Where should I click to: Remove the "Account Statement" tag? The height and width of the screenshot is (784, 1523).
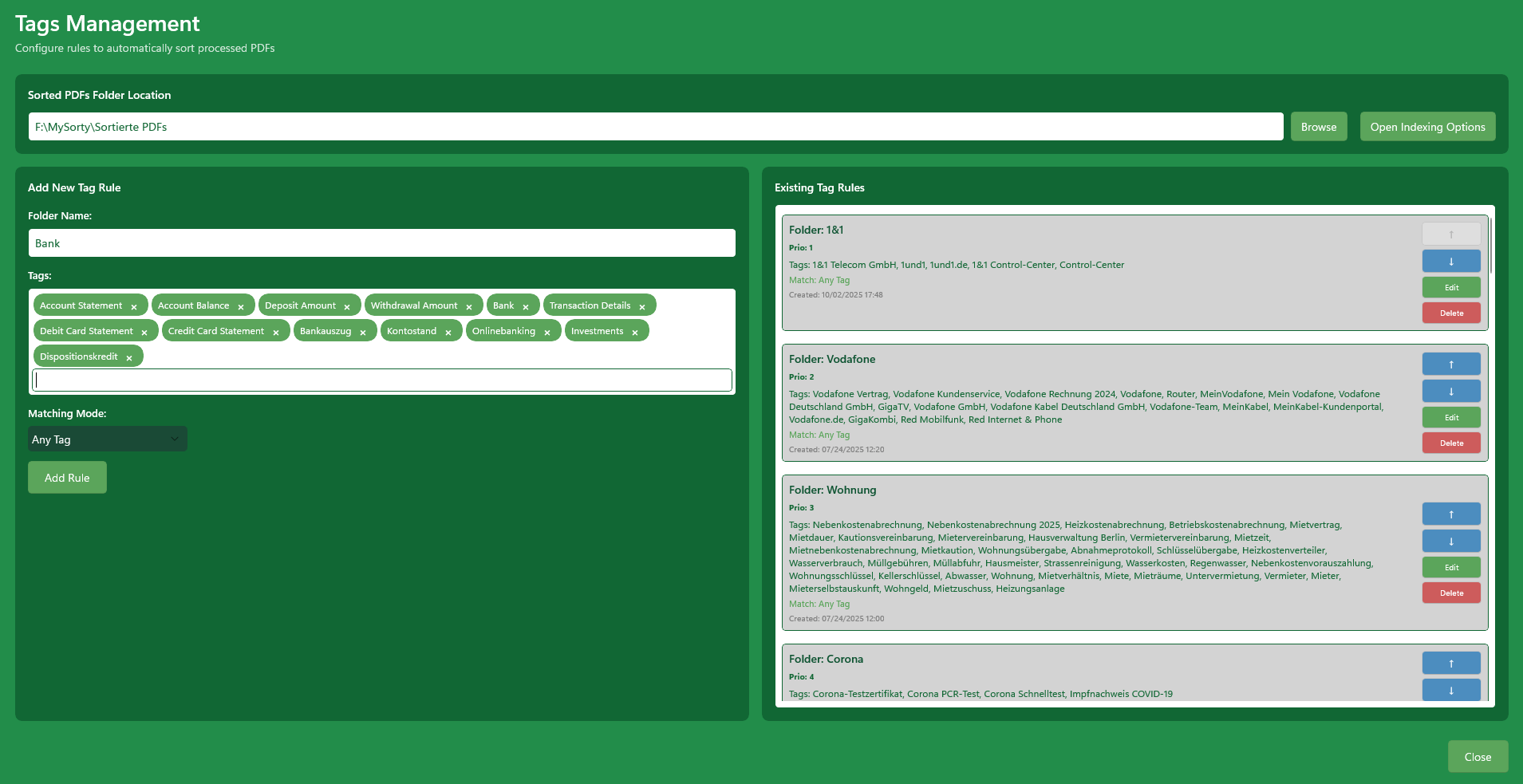(135, 305)
